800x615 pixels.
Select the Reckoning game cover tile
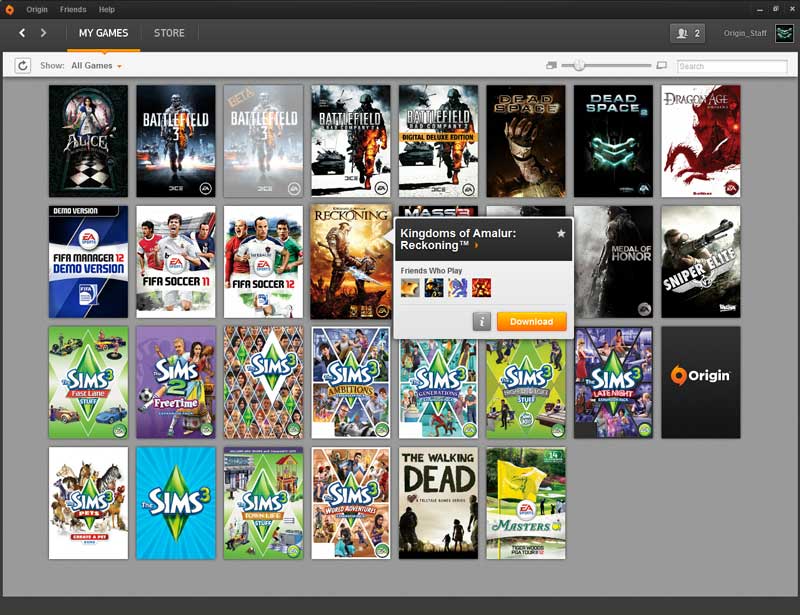click(351, 262)
